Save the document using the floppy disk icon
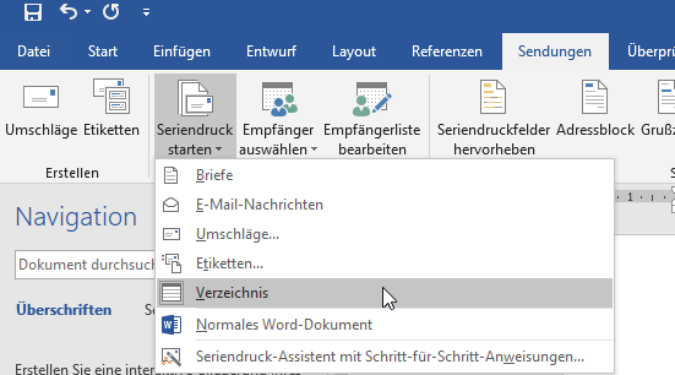This screenshot has width=675, height=375. [x=33, y=12]
